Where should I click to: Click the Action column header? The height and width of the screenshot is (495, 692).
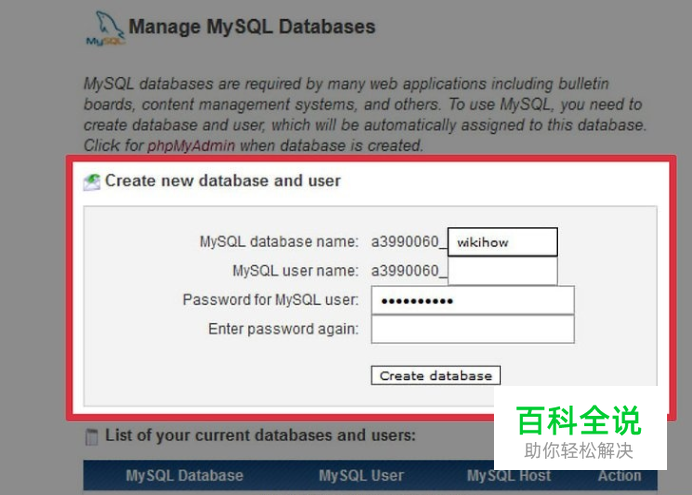pyautogui.click(x=620, y=476)
